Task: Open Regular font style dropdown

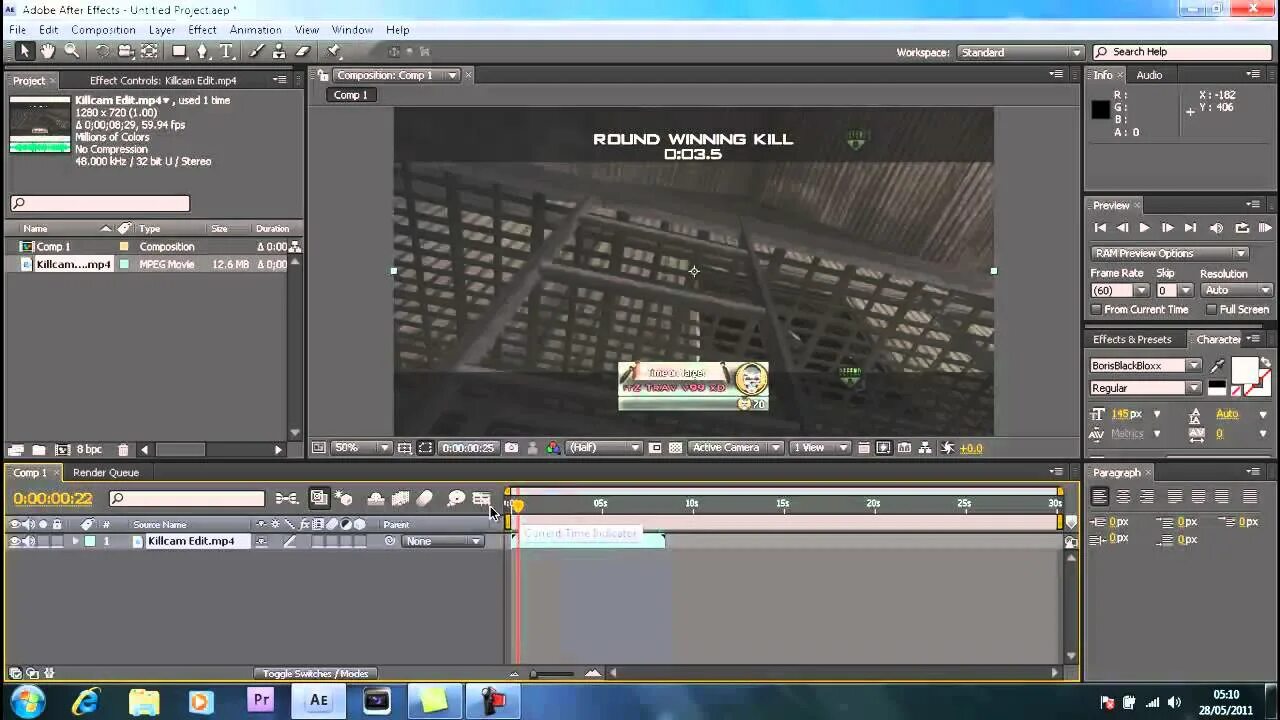Action: [1145, 388]
